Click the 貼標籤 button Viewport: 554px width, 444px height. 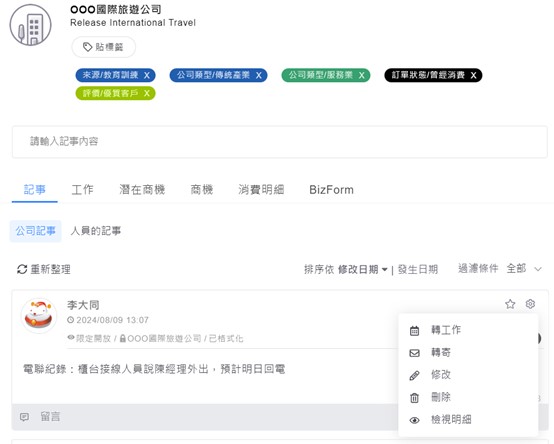coord(104,47)
